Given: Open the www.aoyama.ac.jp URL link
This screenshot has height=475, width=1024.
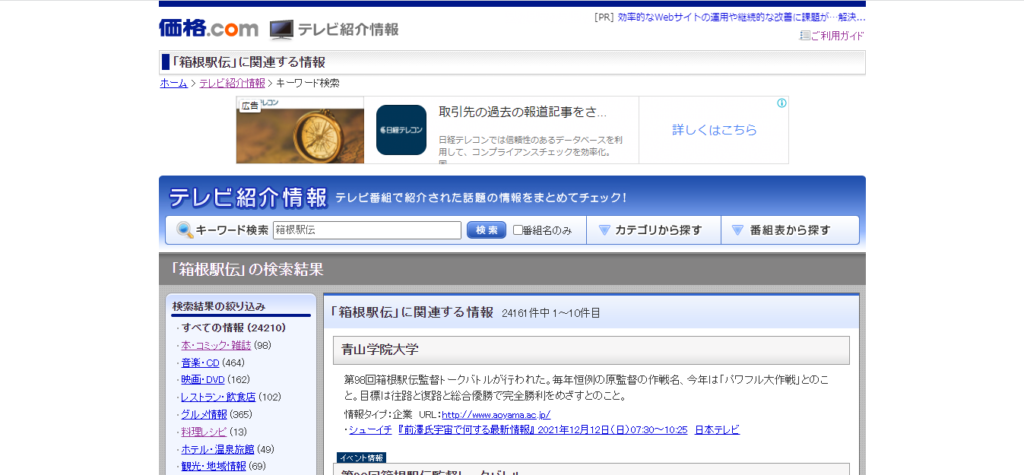Looking at the screenshot, I should pos(496,414).
